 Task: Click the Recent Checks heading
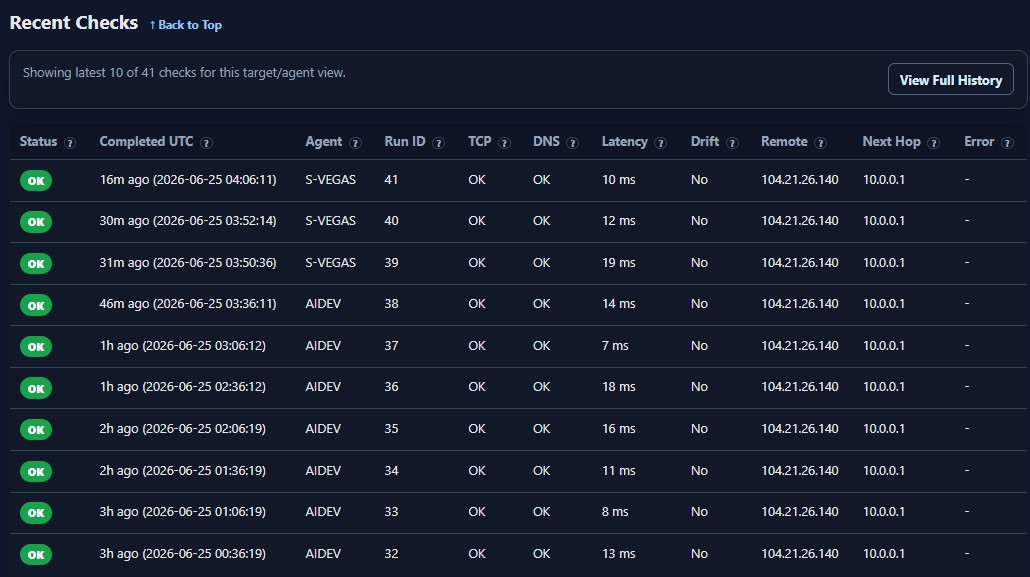[74, 22]
